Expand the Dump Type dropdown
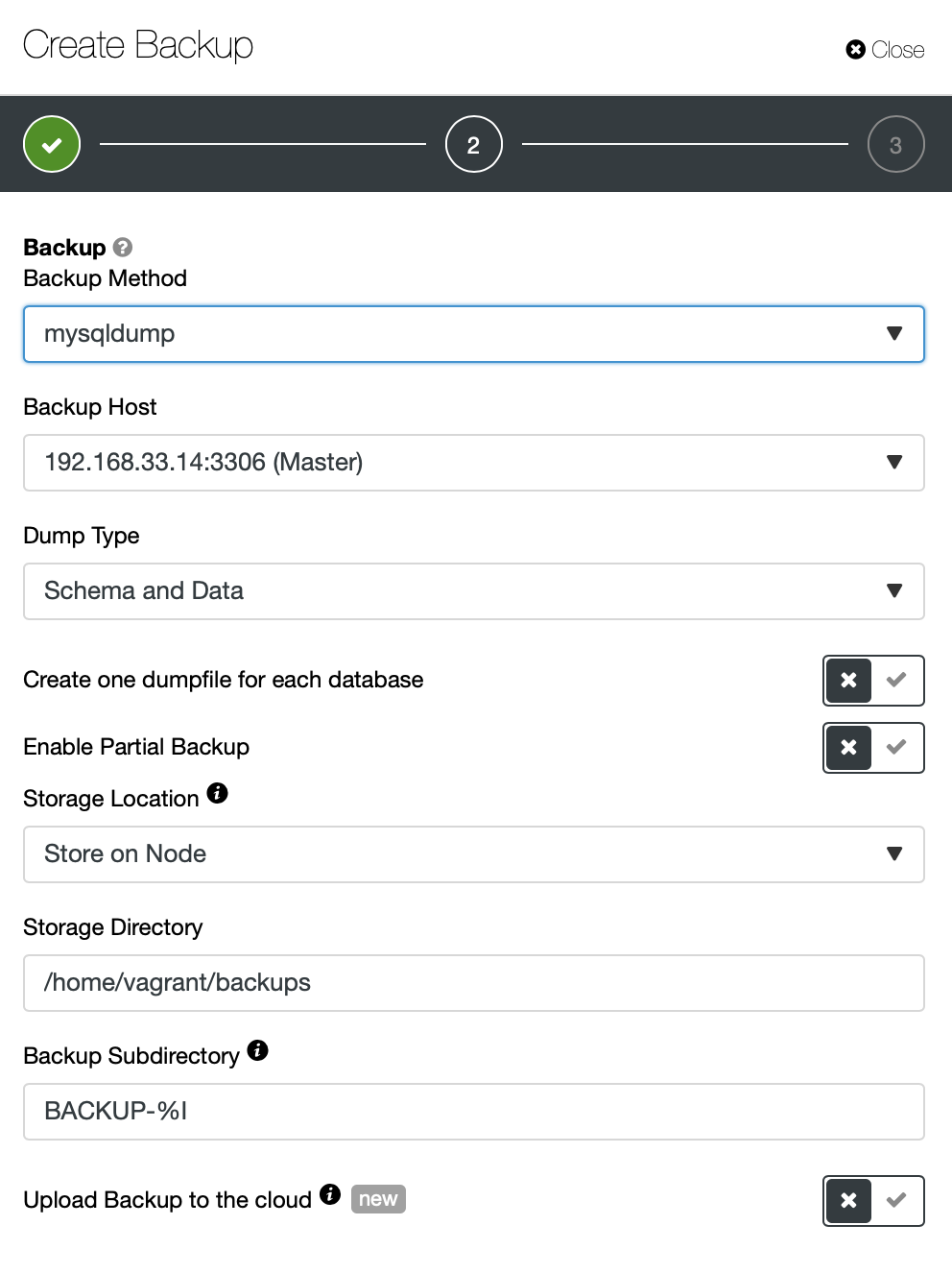This screenshot has width=952, height=1273. point(474,591)
